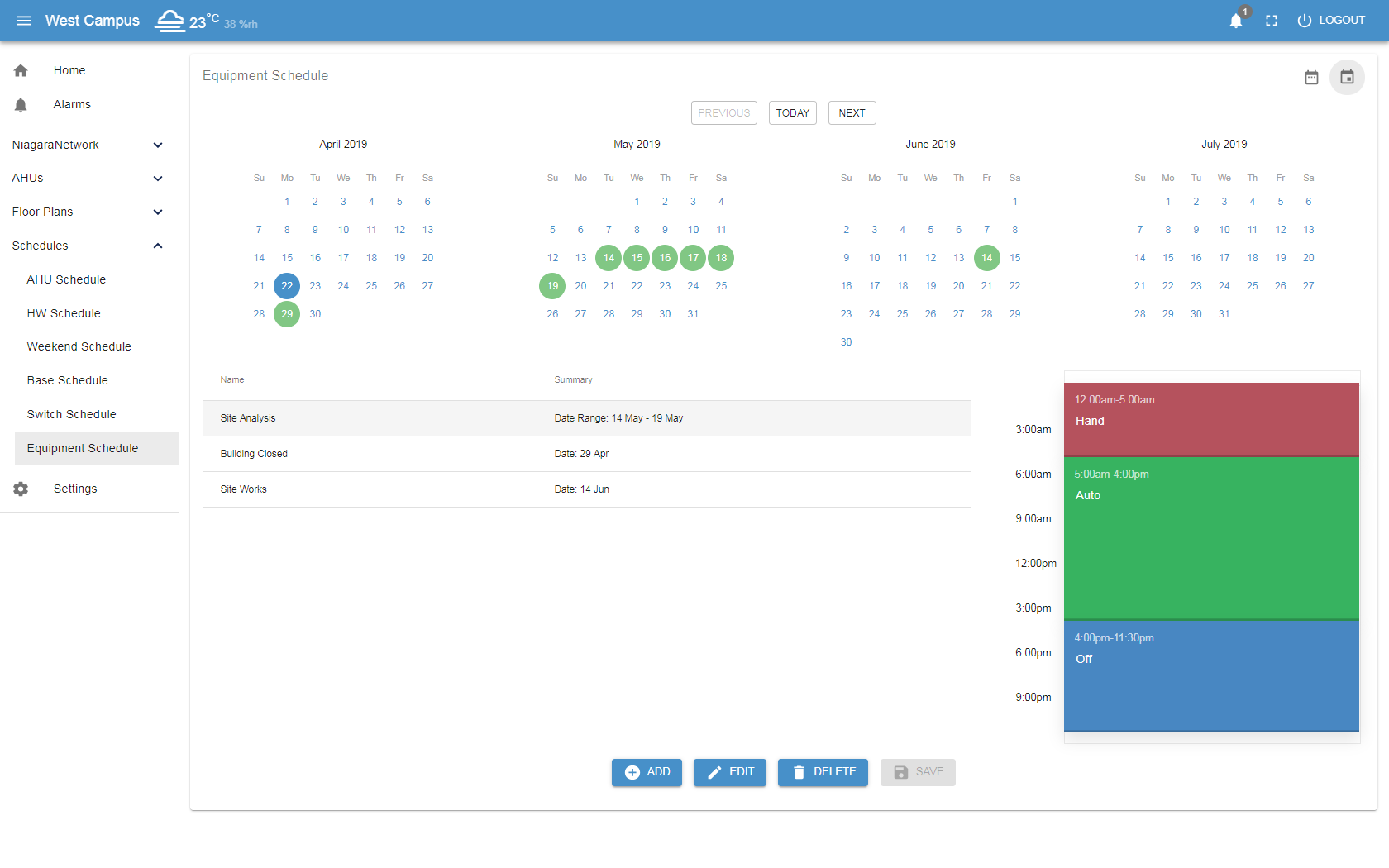Open Base Schedule
Viewport: 1389px width, 868px height.
(x=67, y=380)
